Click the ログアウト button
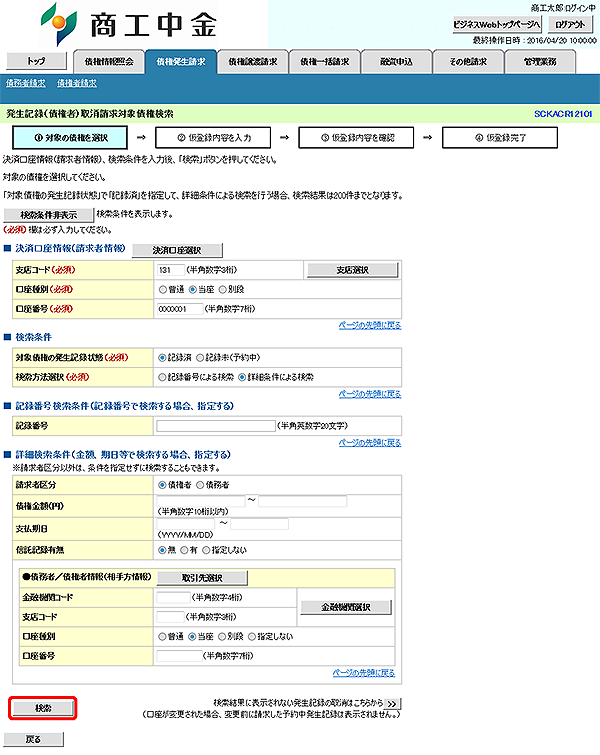The width and height of the screenshot is (600, 755). pos(570,25)
